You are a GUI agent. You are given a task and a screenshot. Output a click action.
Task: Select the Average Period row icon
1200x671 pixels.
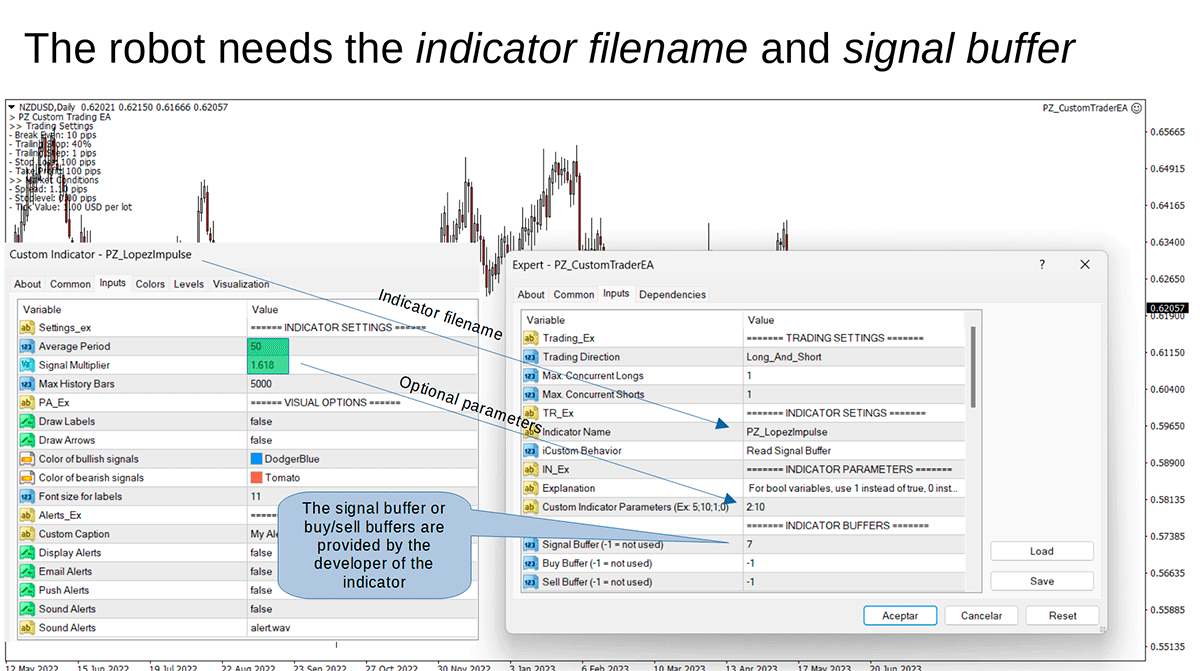coord(27,346)
